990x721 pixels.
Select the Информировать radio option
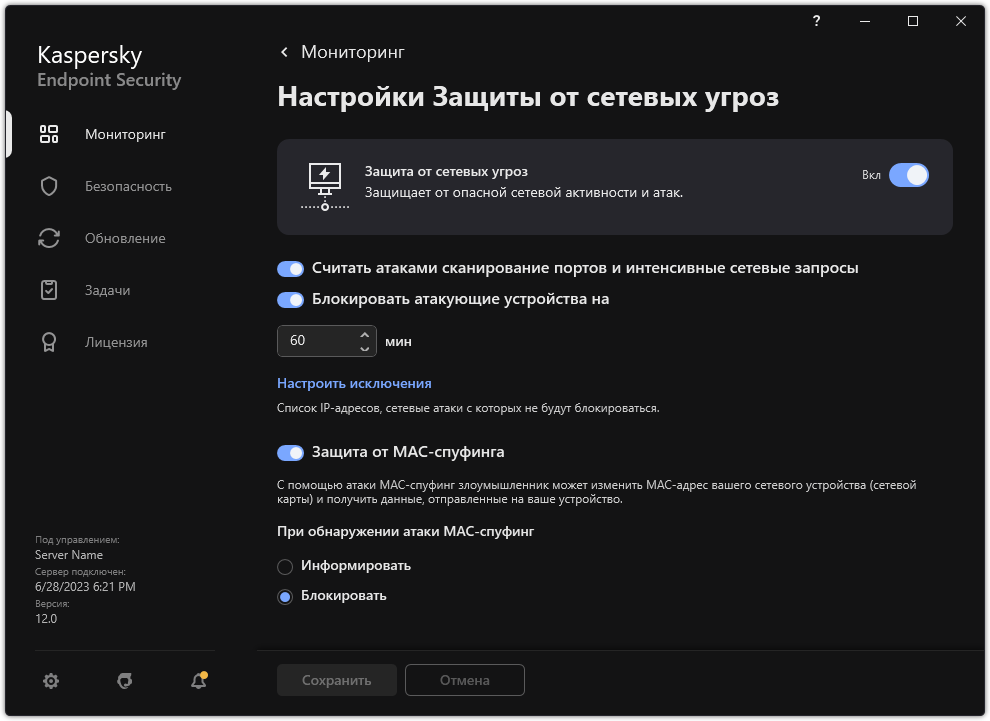pyautogui.click(x=285, y=565)
